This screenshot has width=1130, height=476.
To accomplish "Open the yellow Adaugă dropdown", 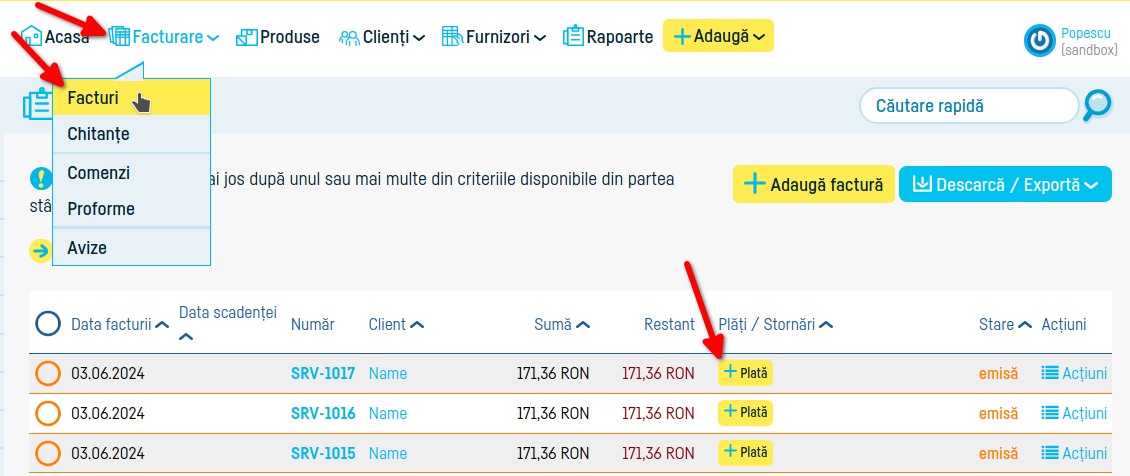I will [x=718, y=36].
